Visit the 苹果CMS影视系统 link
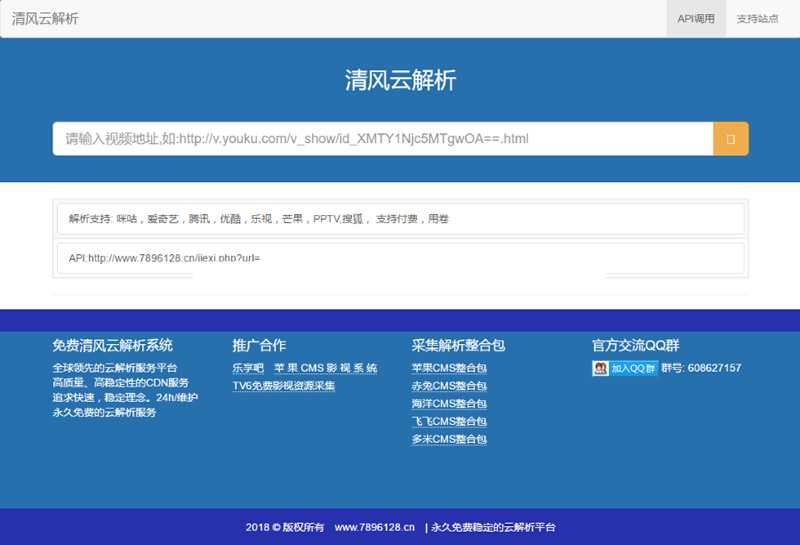 click(325, 368)
